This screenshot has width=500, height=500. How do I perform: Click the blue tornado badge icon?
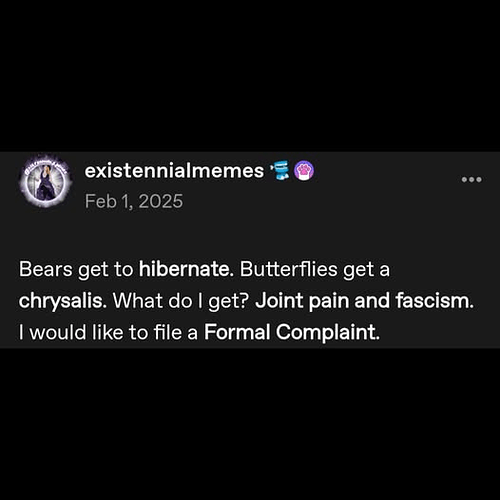click(x=281, y=170)
